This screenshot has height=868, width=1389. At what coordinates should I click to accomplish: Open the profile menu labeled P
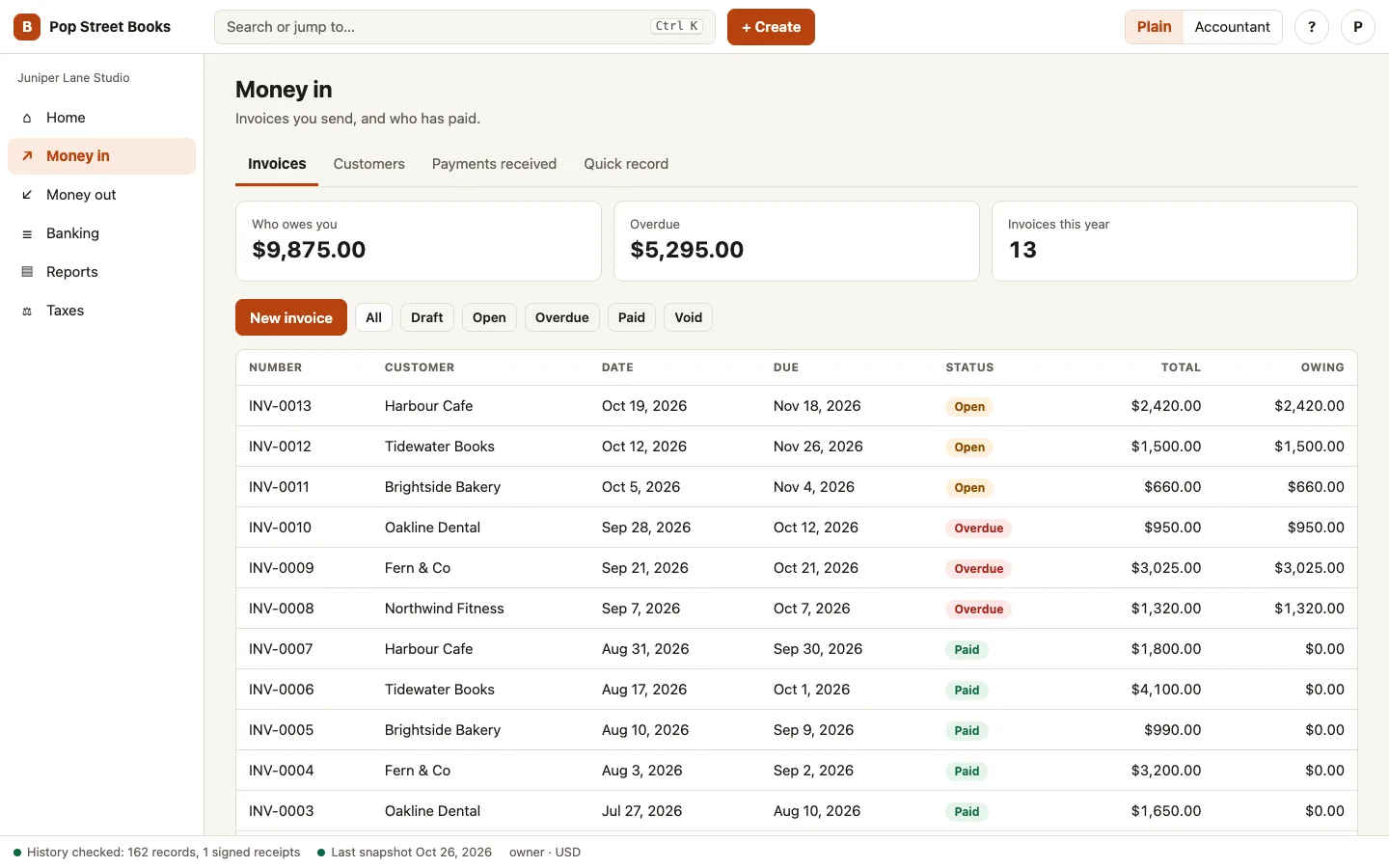click(1358, 27)
